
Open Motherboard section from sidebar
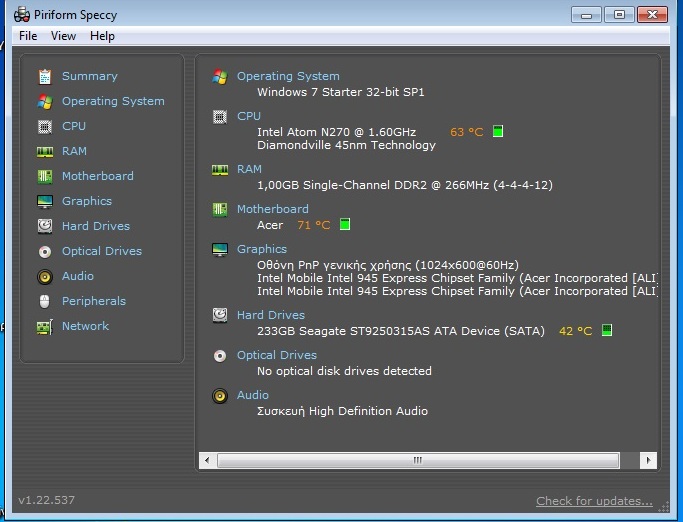point(98,176)
